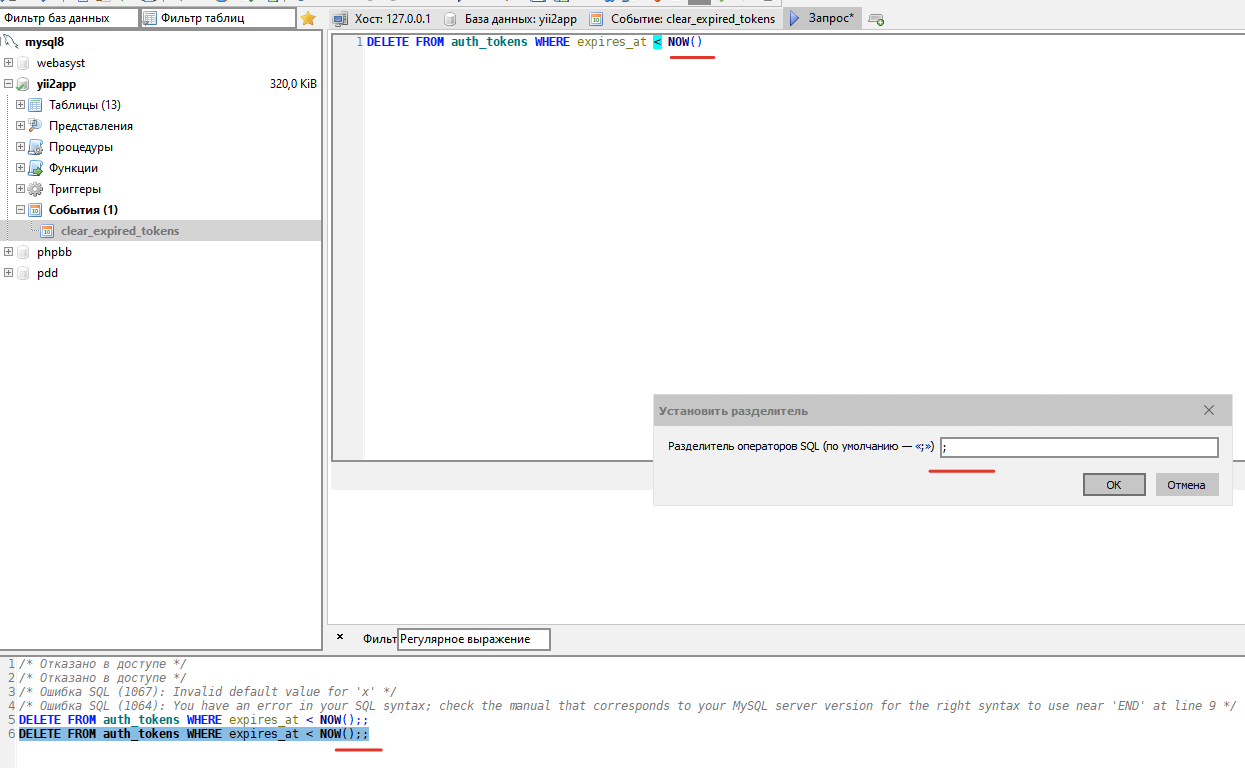Click the Фильтр label beside the regex field

pos(380,639)
